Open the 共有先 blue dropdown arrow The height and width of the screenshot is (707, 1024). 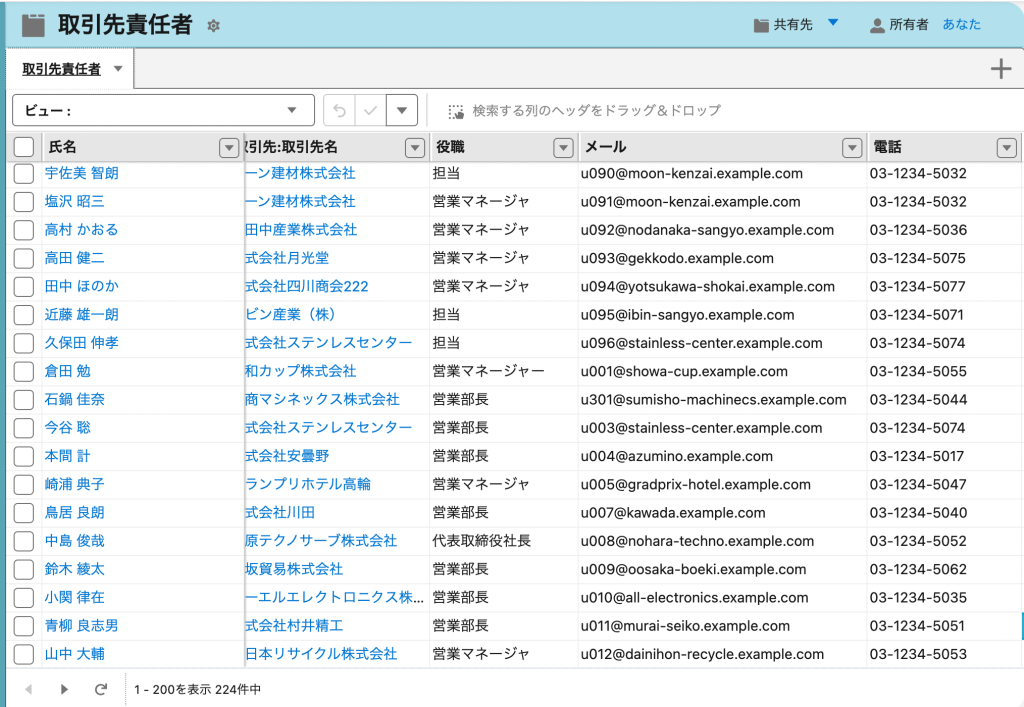tap(833, 23)
